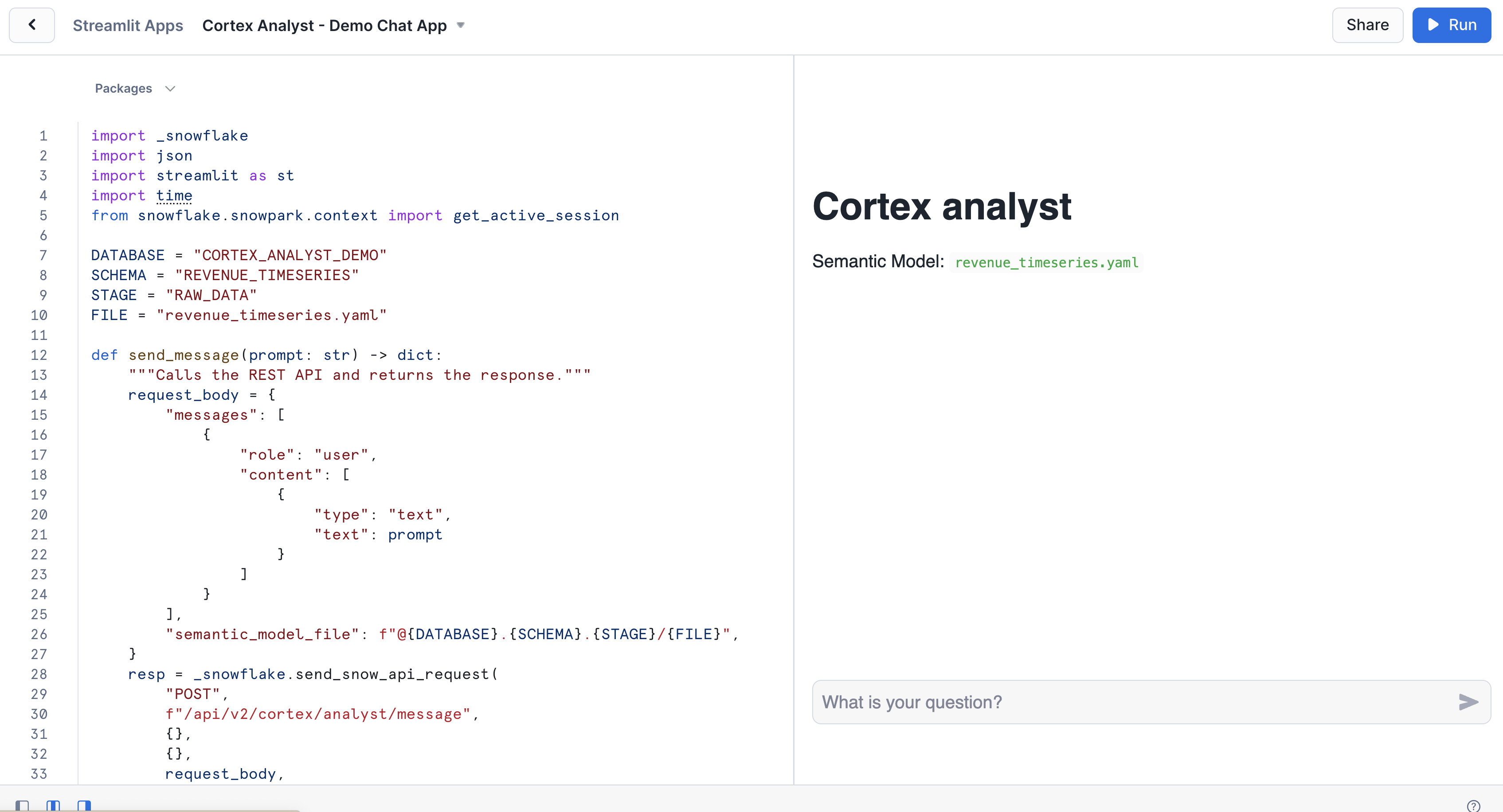Open the app title dropdown next to Demo Chat App
This screenshot has width=1503, height=812.
[x=460, y=25]
